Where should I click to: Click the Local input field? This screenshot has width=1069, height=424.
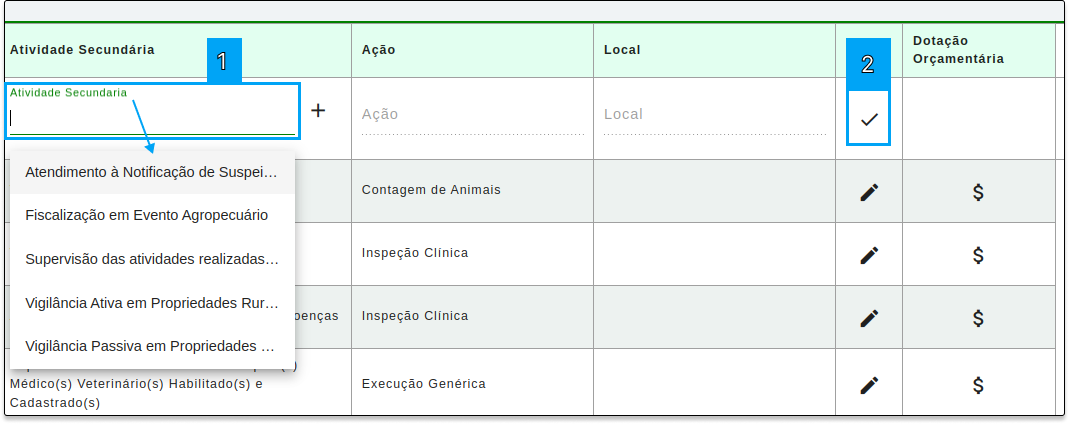[x=715, y=115]
